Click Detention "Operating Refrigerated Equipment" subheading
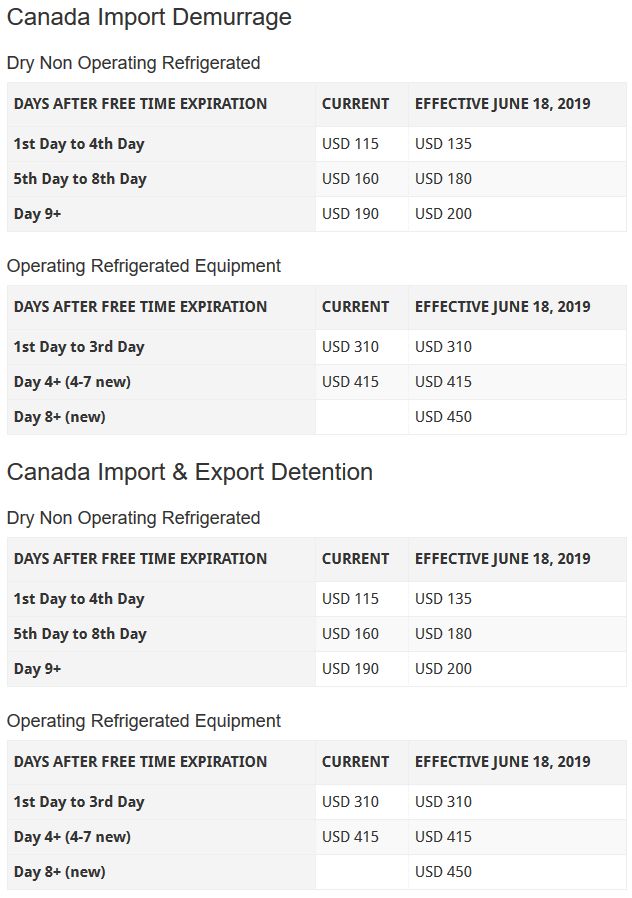Screen dimensions: 632x898 click(144, 721)
